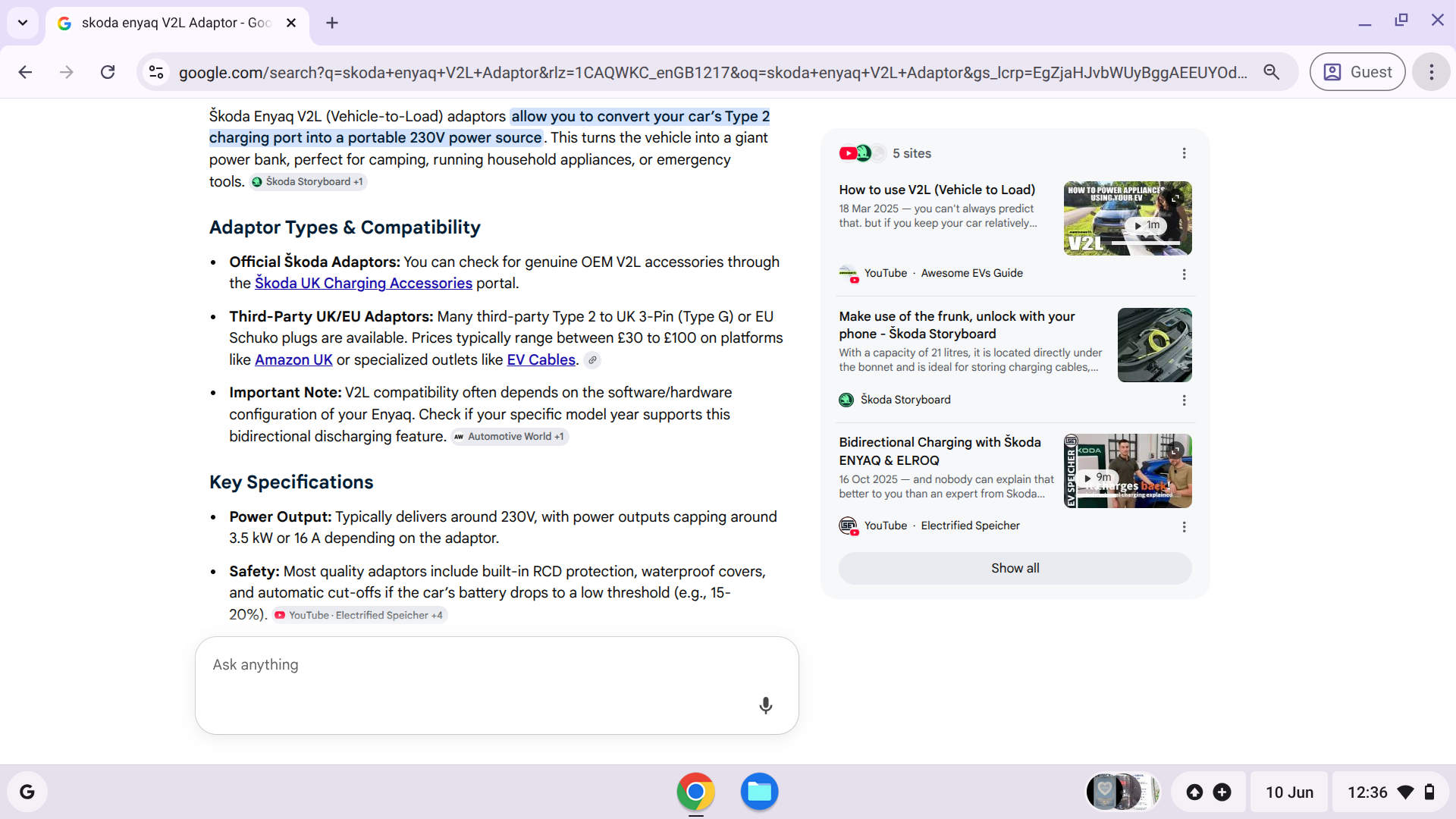Image resolution: width=1456 pixels, height=819 pixels.
Task: Open the Files app from the shelf
Action: (x=759, y=792)
